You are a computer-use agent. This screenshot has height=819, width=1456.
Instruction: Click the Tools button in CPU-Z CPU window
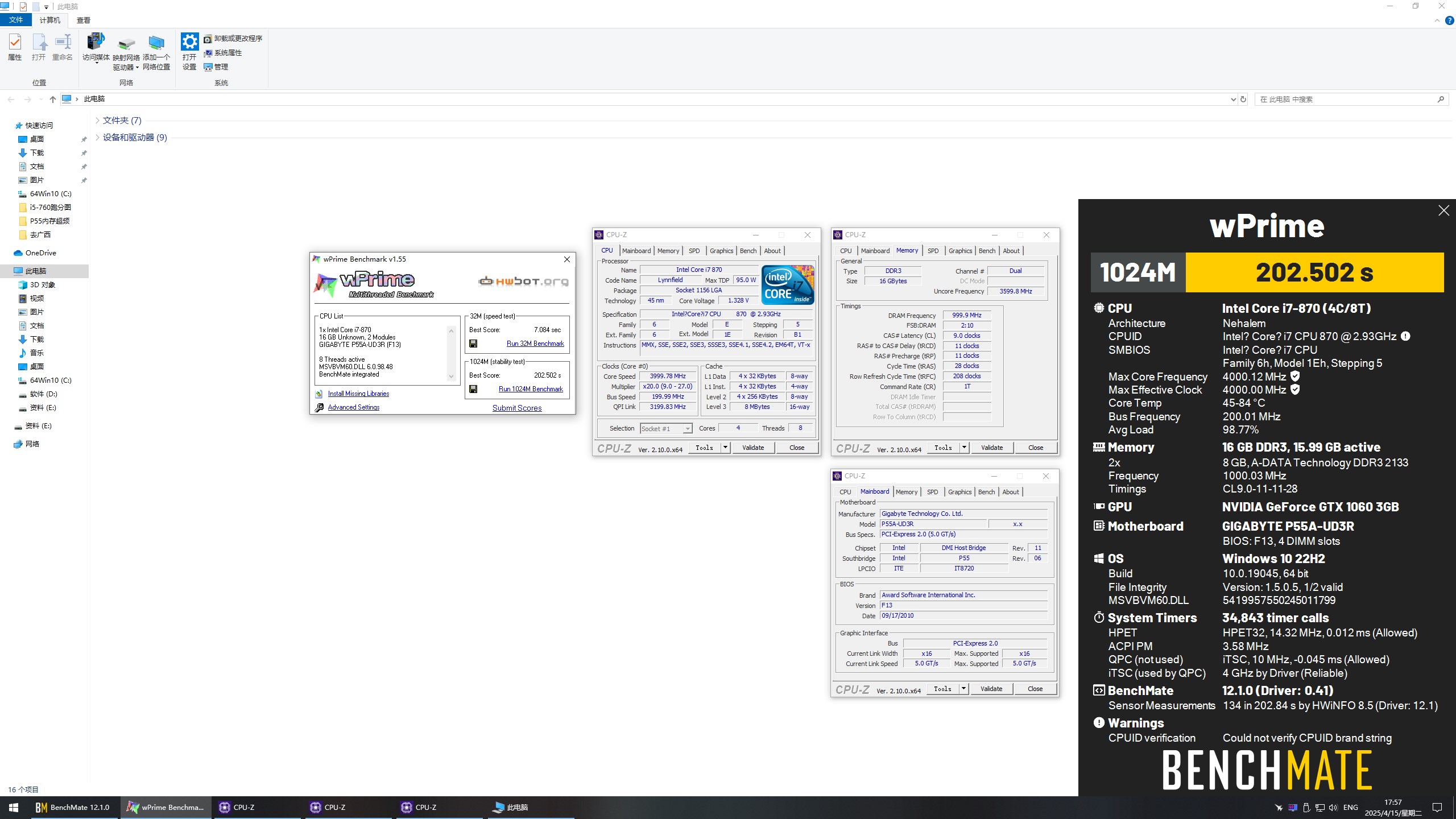pyautogui.click(x=704, y=448)
